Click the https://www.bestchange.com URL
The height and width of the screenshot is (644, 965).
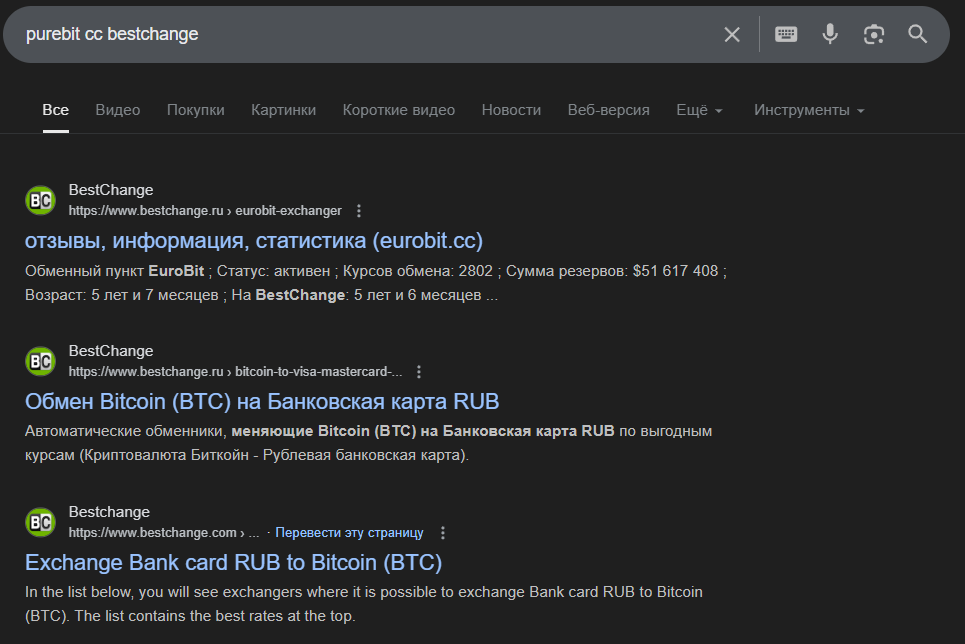coord(153,533)
